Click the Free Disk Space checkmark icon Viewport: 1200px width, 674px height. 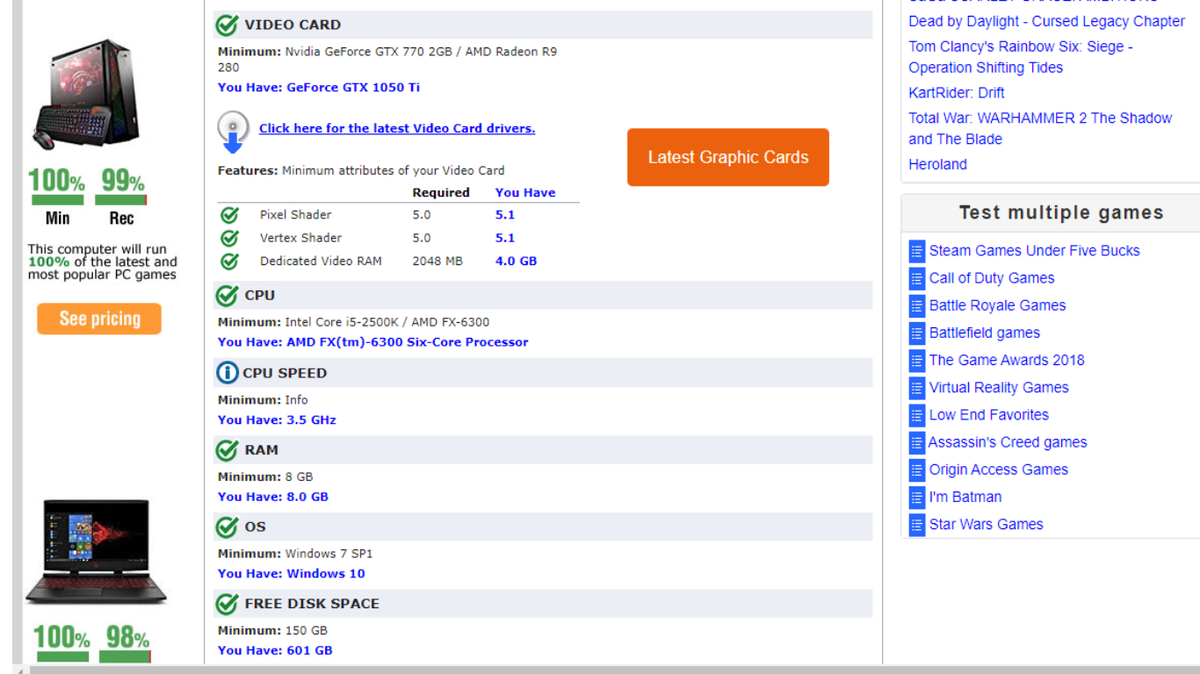(x=227, y=604)
